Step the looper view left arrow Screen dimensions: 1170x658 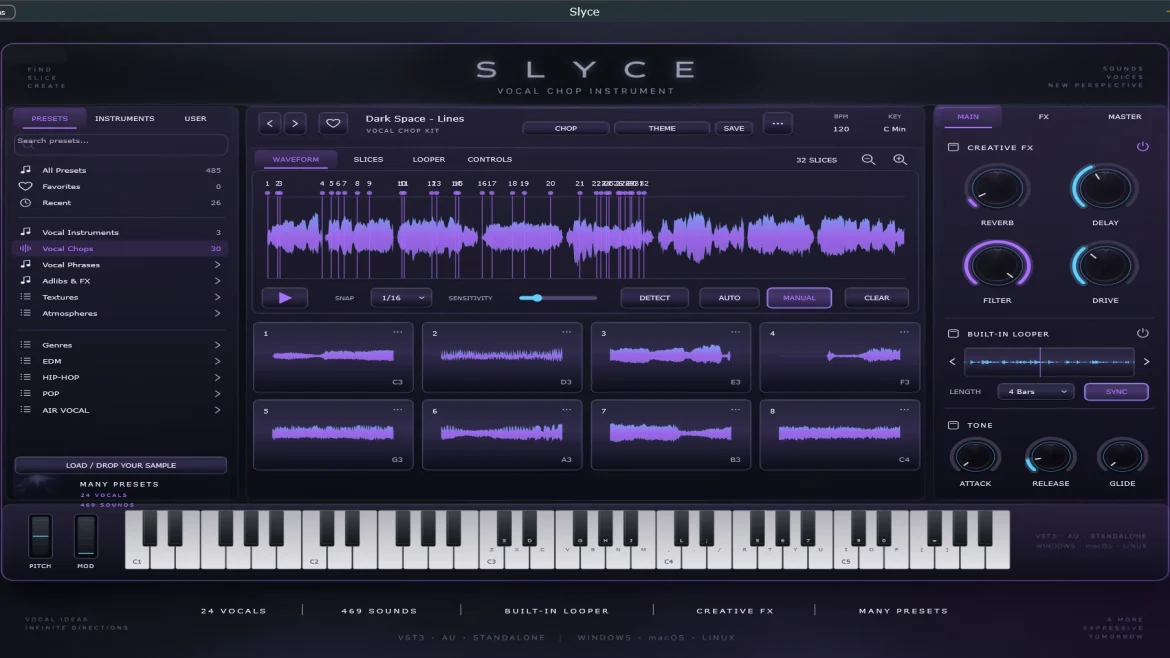952,362
